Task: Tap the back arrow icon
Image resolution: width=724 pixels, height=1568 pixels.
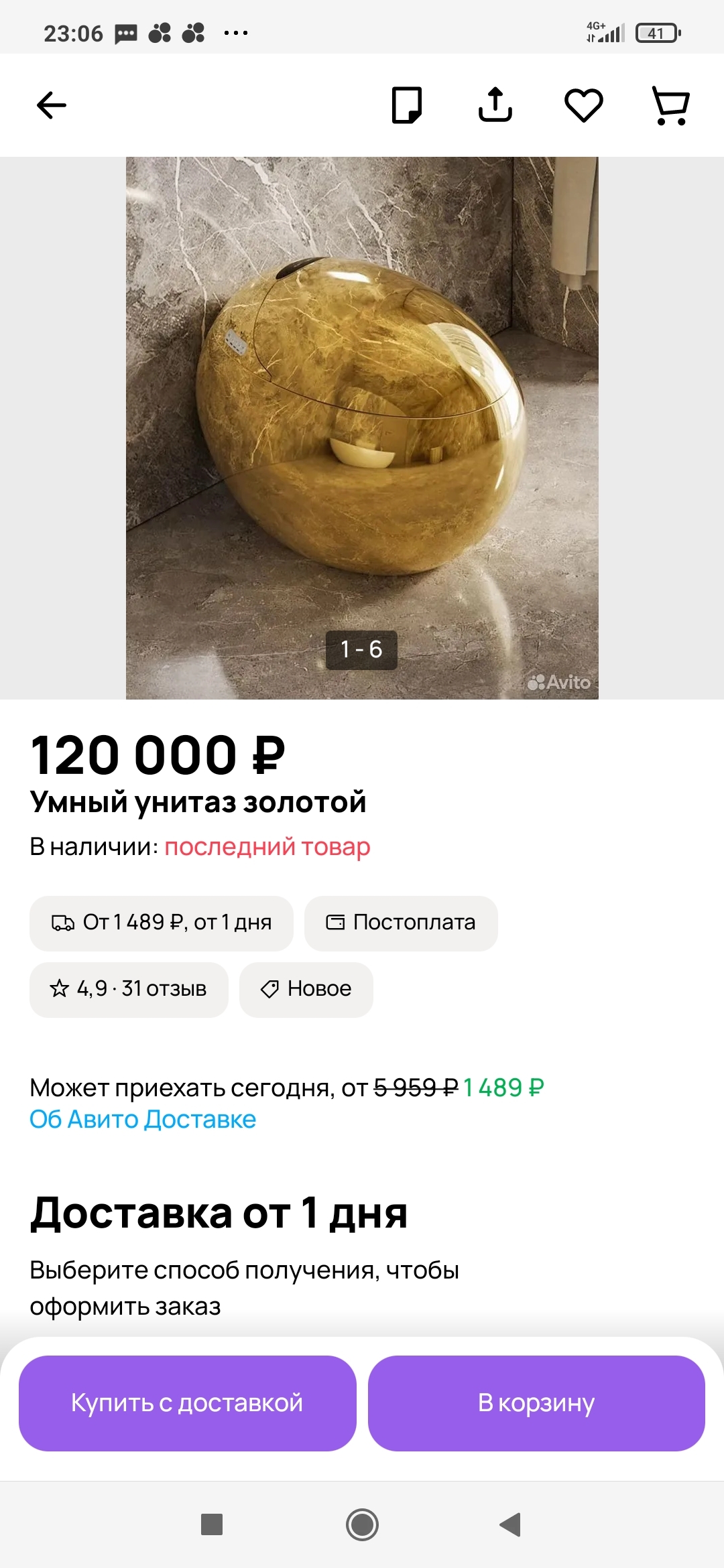Action: point(52,105)
